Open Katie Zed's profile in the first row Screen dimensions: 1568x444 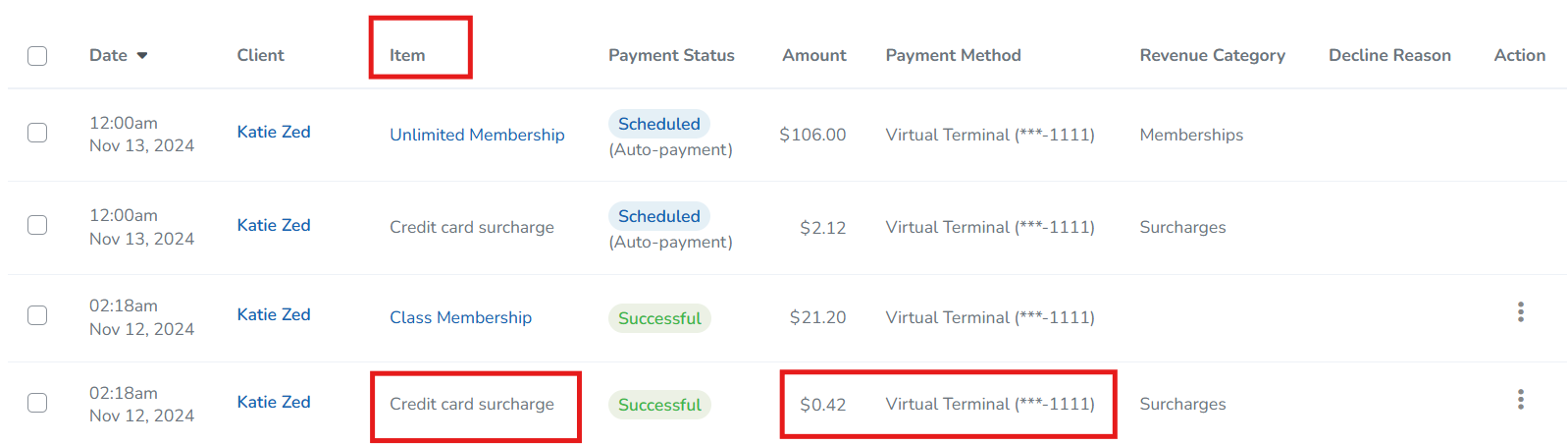click(274, 132)
